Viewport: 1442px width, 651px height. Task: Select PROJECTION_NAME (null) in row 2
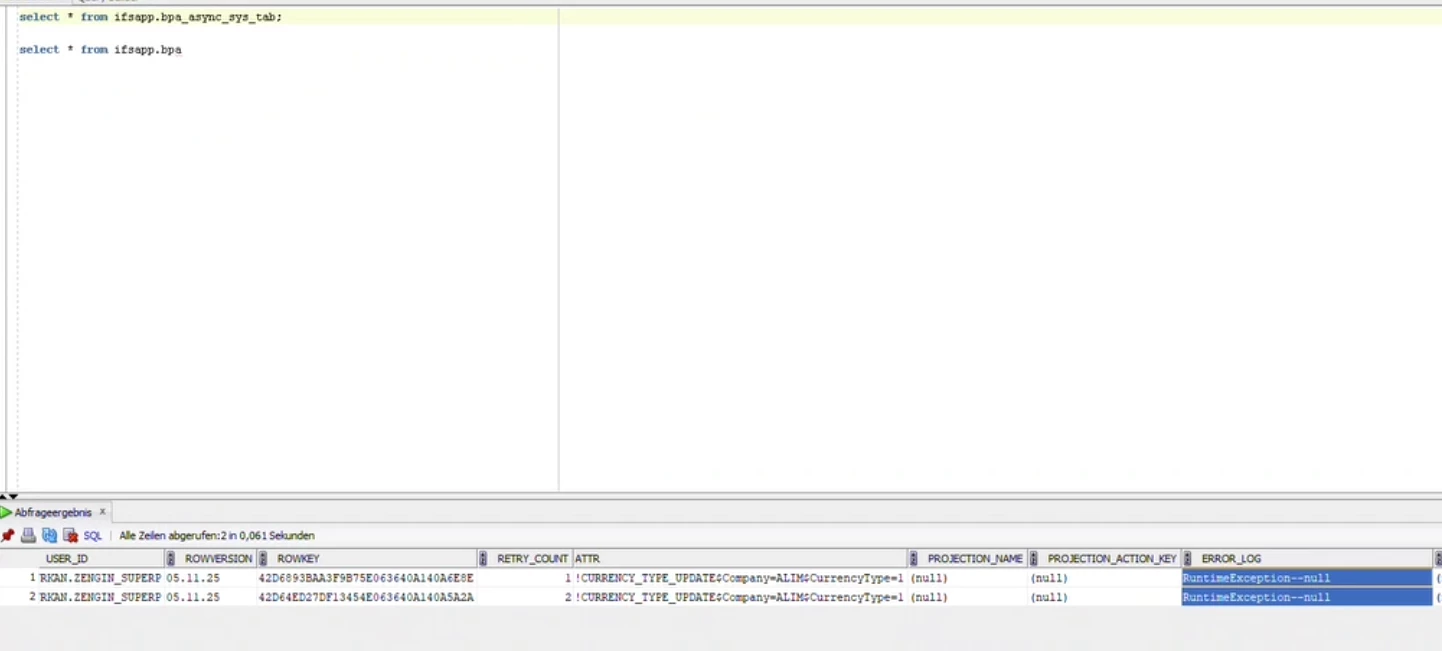click(x=968, y=597)
